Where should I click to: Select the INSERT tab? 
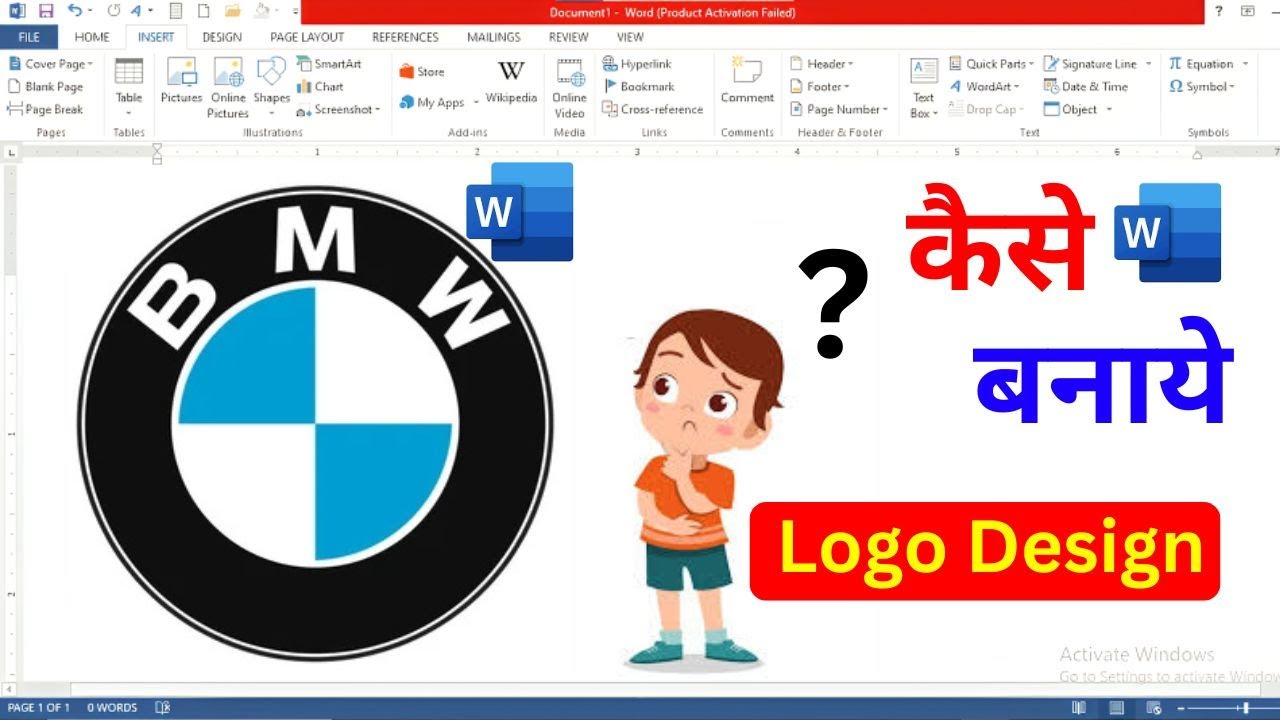(x=156, y=37)
